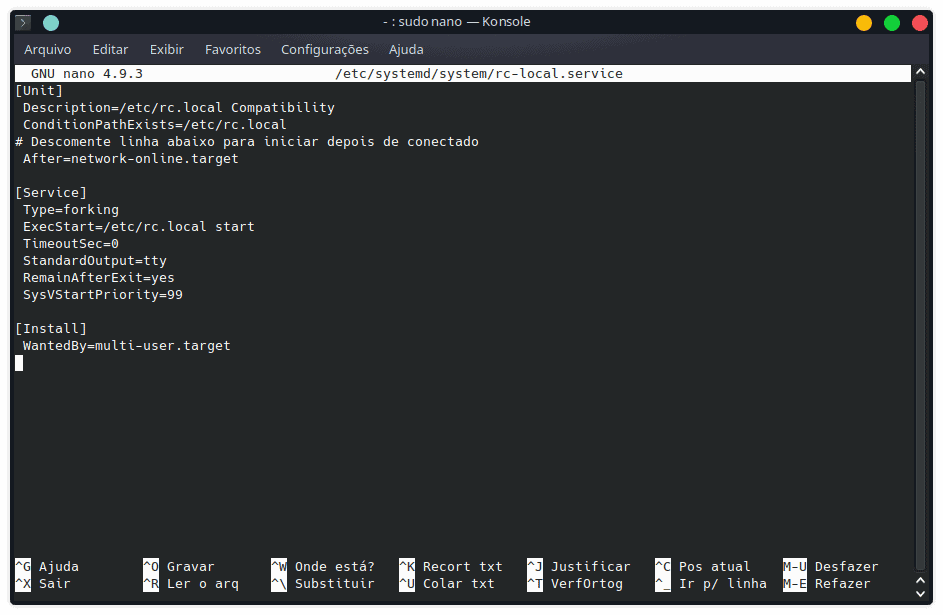This screenshot has width=943, height=615.
Task: Open the Ajuda menu
Action: pos(406,50)
